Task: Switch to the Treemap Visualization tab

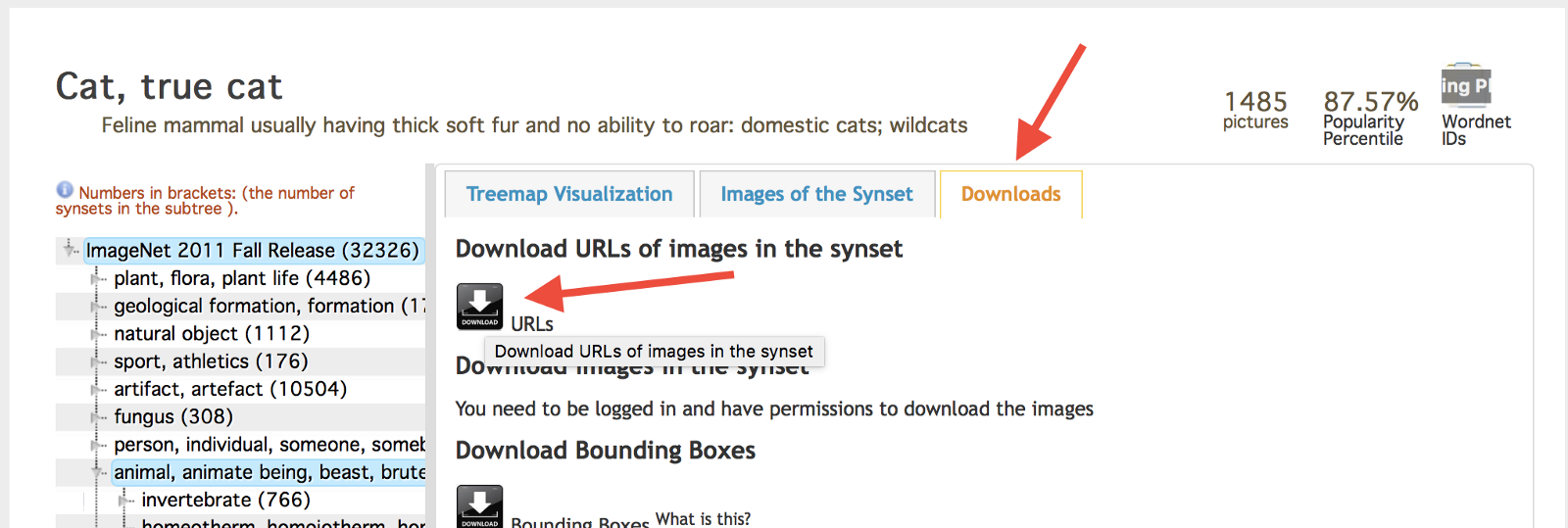Action: click(x=569, y=194)
